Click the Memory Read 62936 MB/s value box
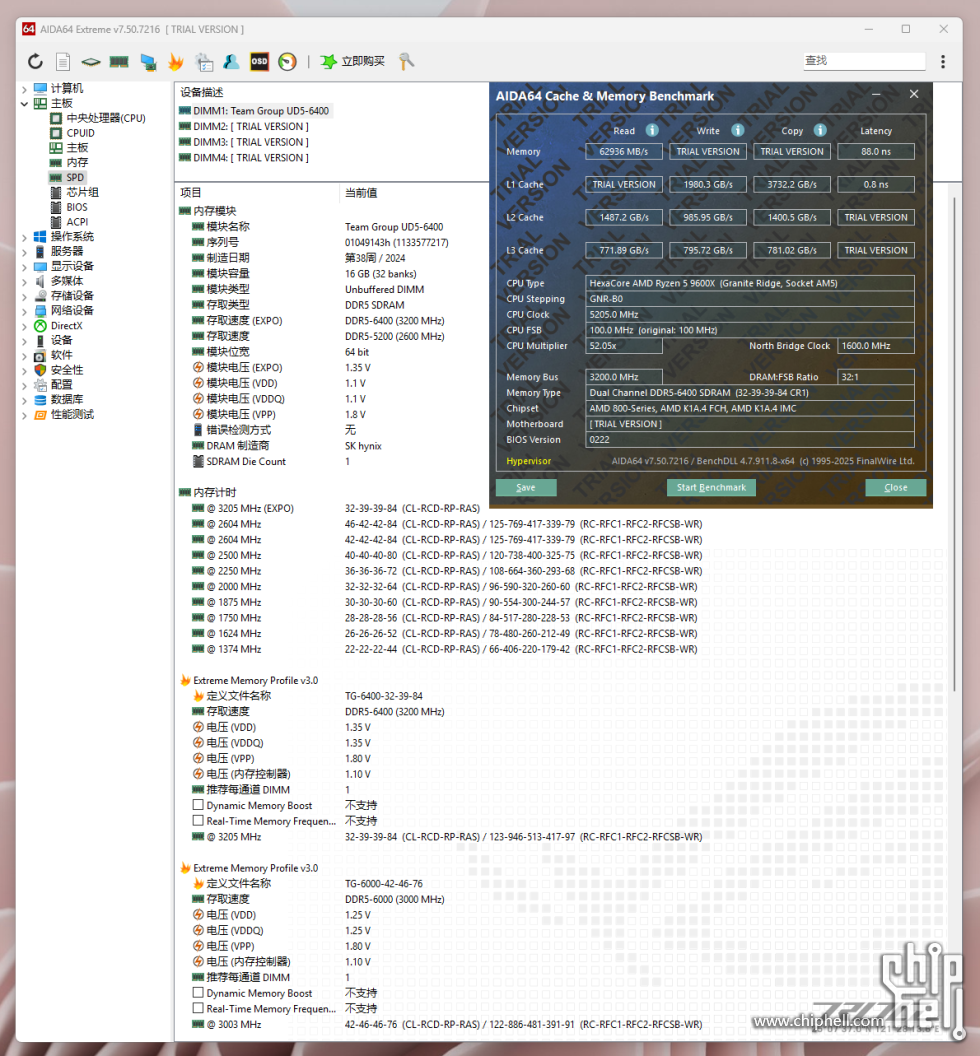The image size is (980, 1056). pos(624,152)
